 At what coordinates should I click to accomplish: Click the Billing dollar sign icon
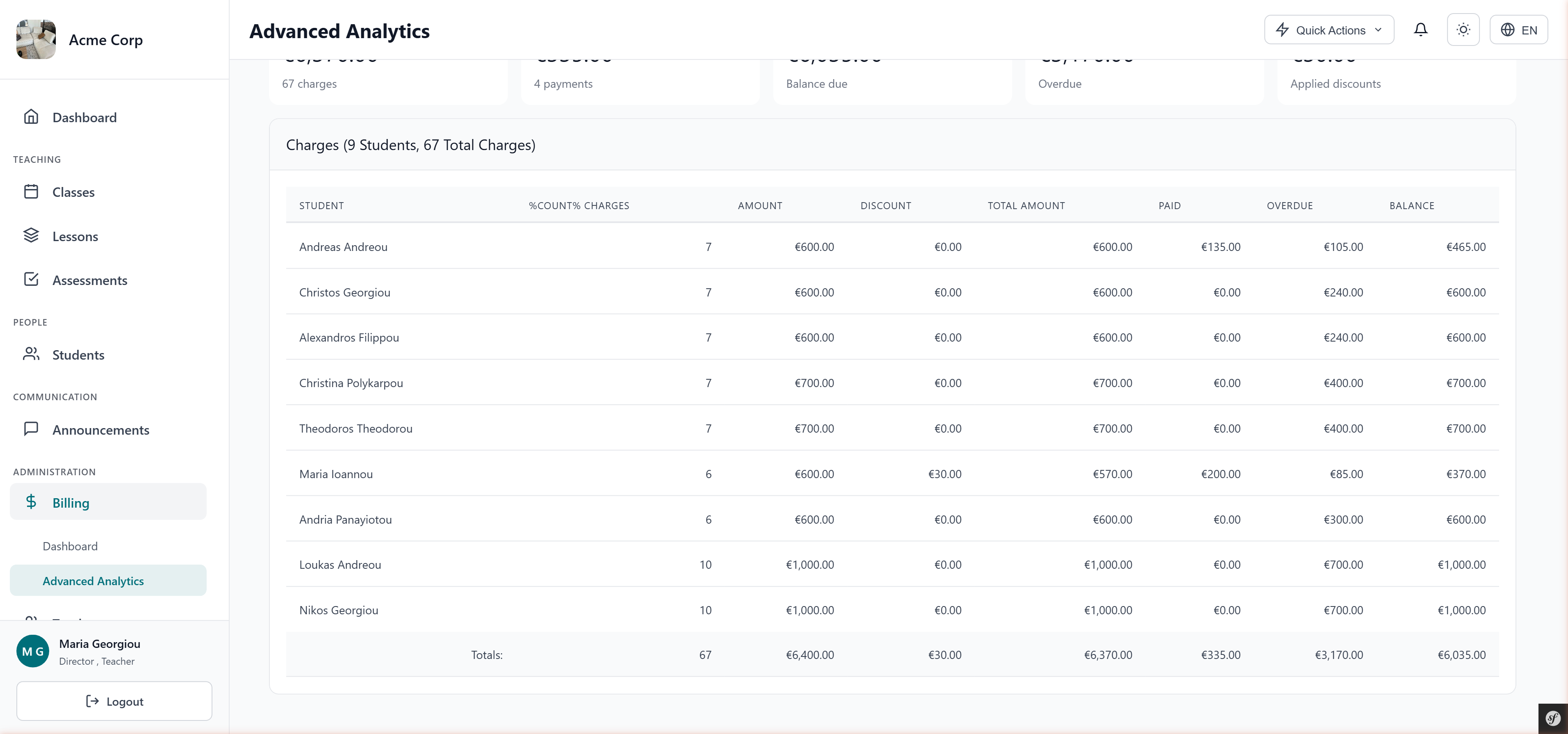click(31, 502)
